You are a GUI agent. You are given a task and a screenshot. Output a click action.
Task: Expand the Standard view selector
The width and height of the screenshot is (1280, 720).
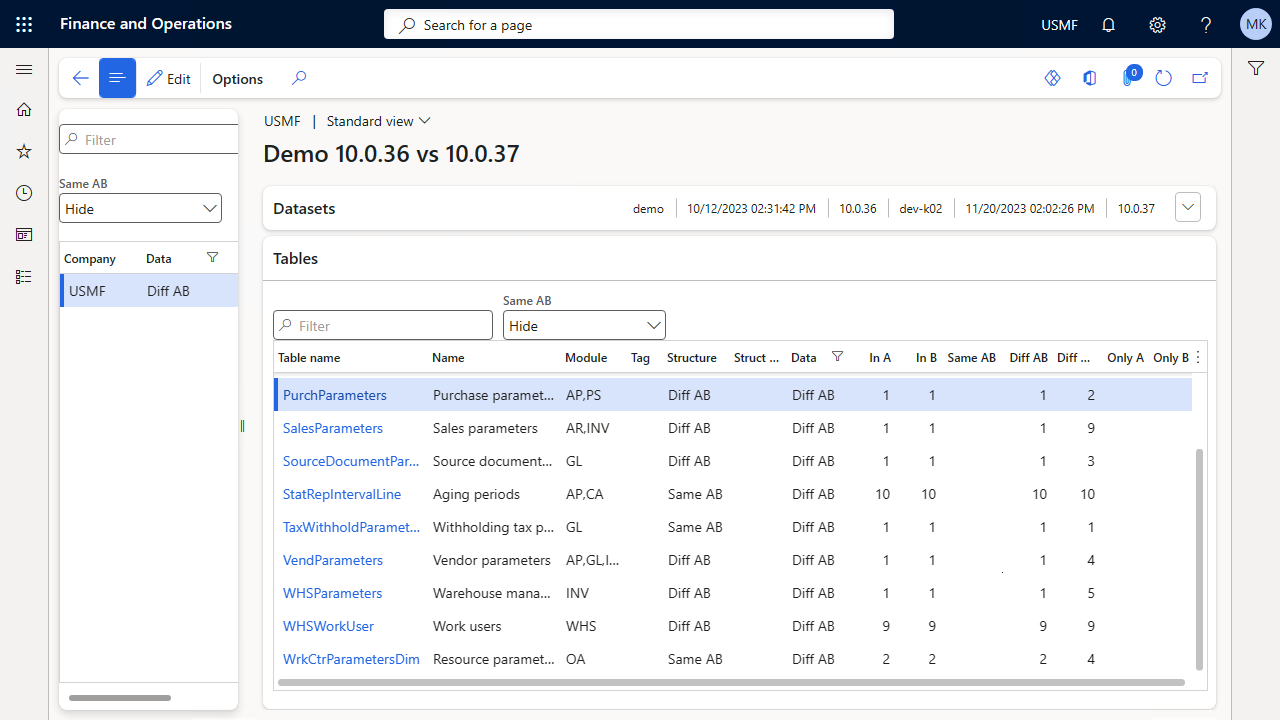tap(378, 121)
